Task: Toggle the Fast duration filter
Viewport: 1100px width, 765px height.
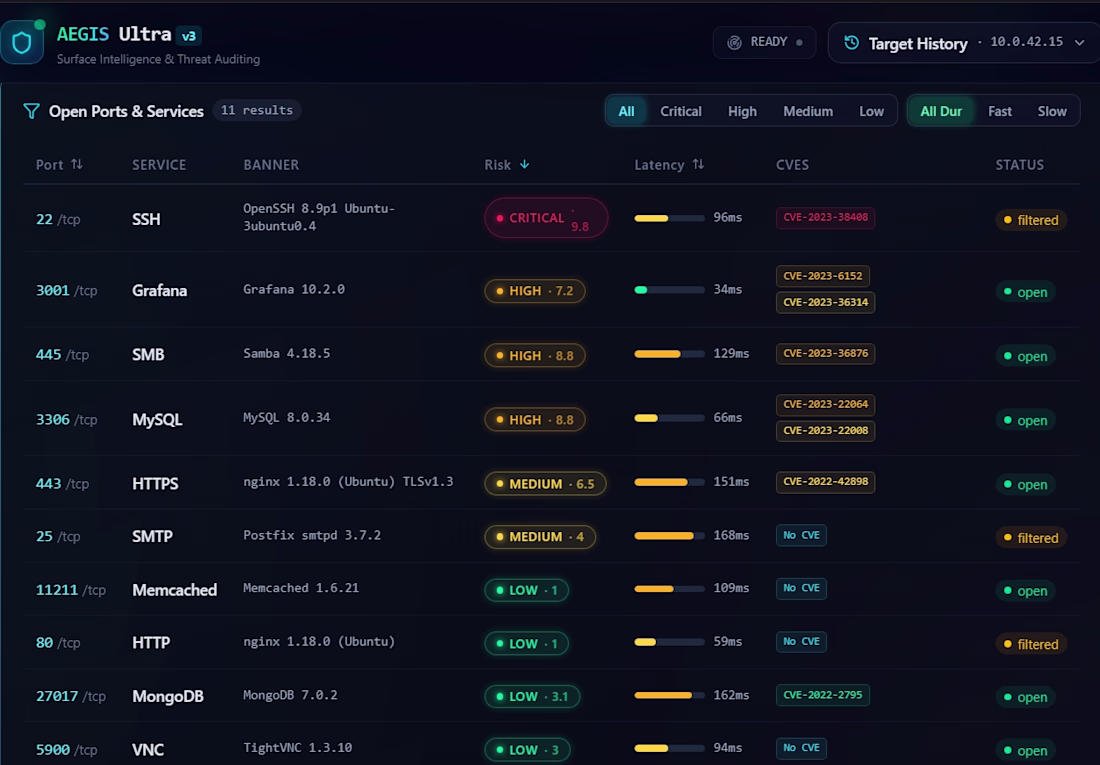Action: 1000,111
